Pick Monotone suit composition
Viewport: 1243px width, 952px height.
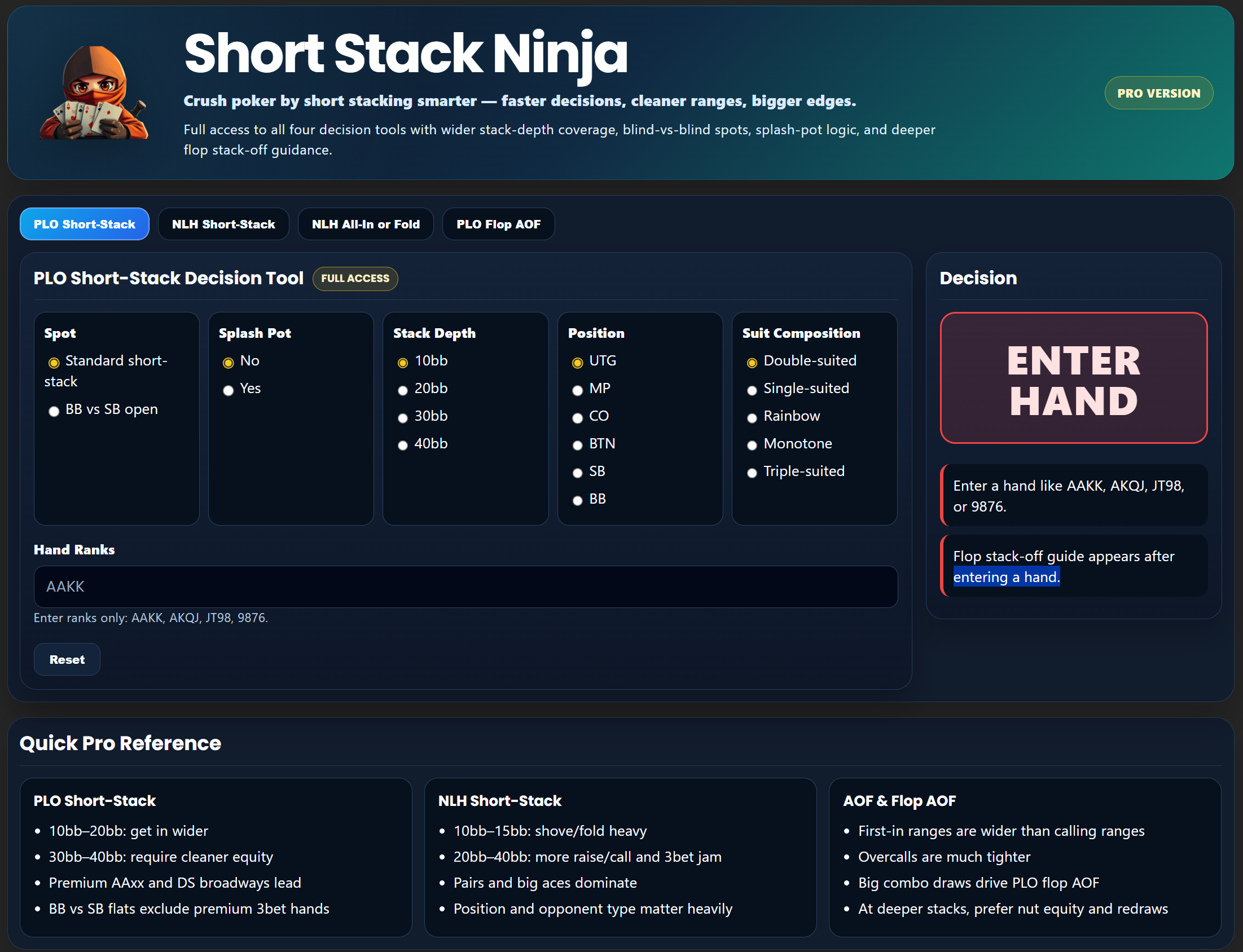tap(752, 446)
